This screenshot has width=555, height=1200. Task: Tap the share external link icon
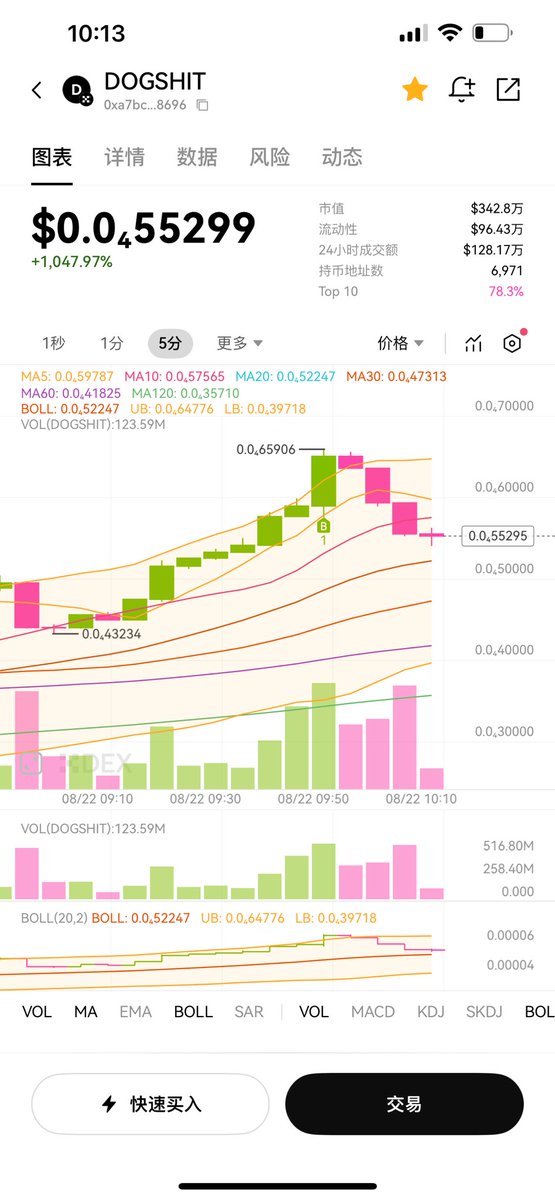[508, 89]
